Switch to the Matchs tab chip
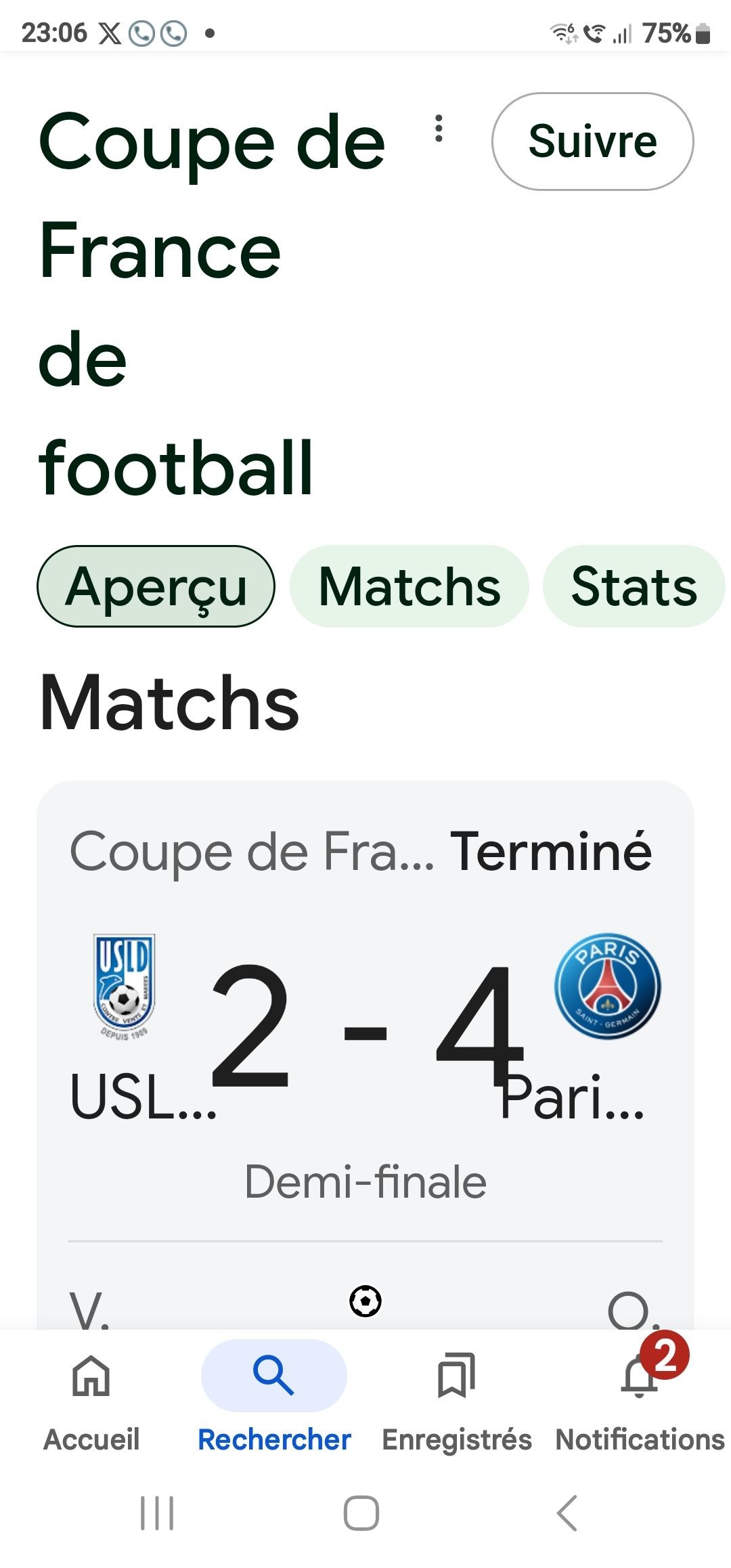This screenshot has width=731, height=1568. pos(409,586)
